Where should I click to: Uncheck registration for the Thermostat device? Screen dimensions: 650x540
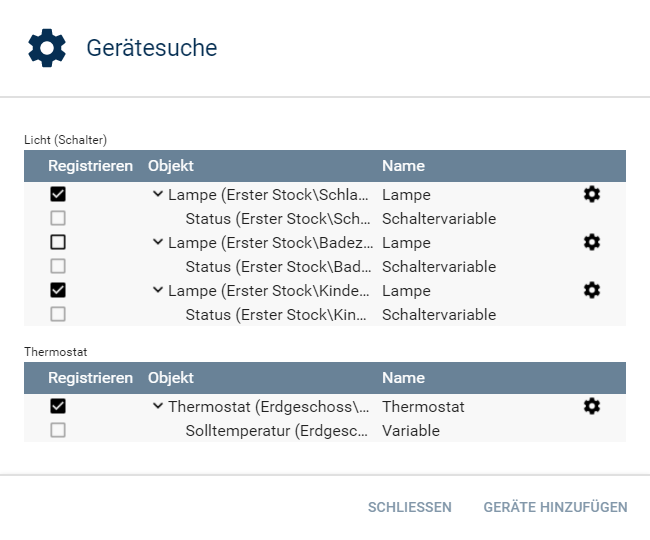click(x=58, y=406)
